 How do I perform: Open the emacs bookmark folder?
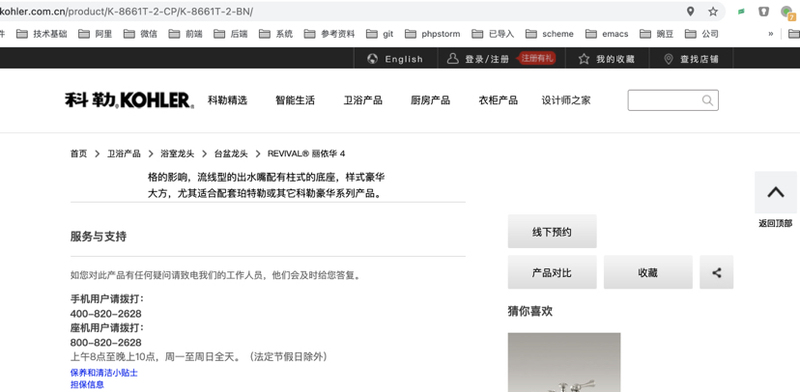[x=607, y=34]
